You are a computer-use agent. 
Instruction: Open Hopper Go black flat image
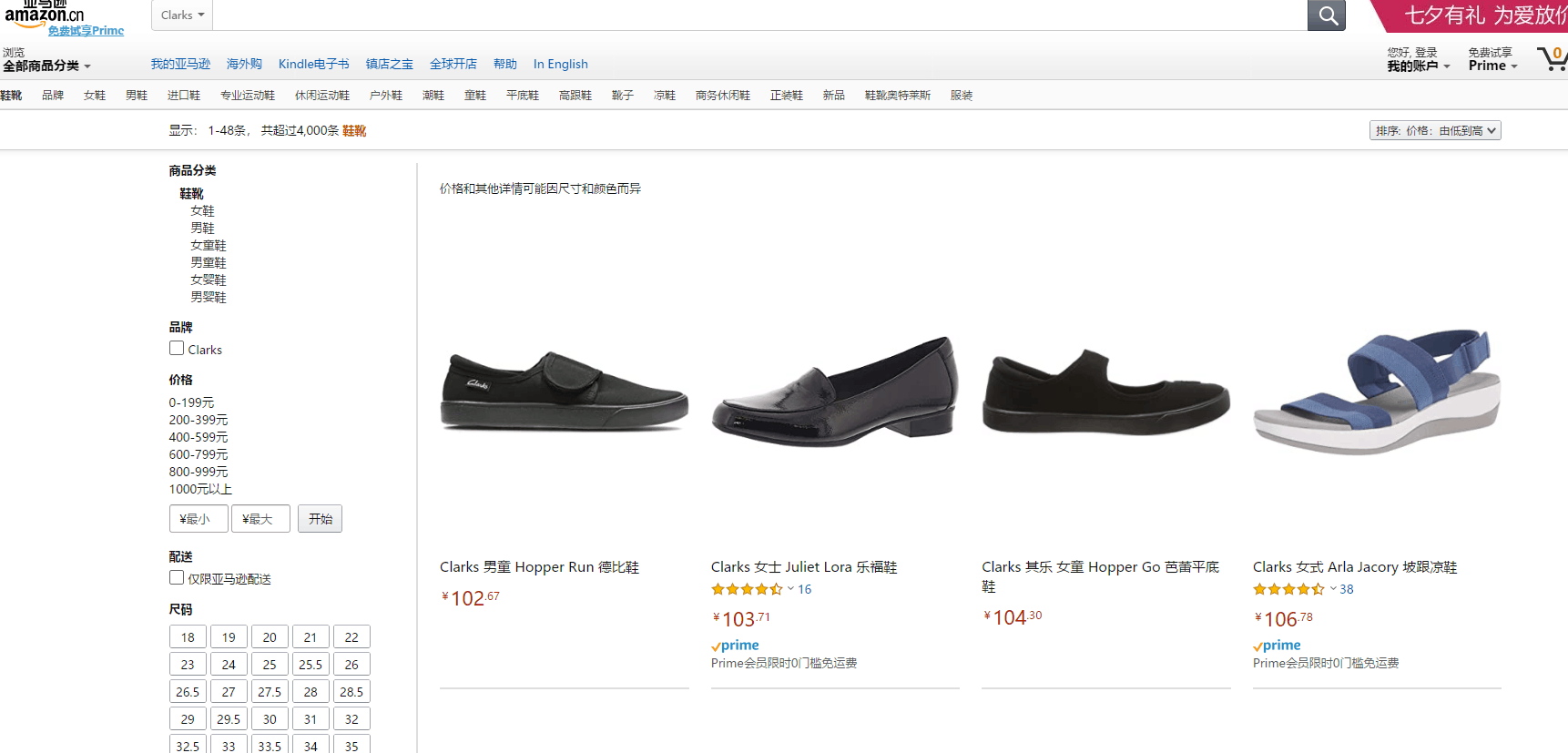(1105, 392)
